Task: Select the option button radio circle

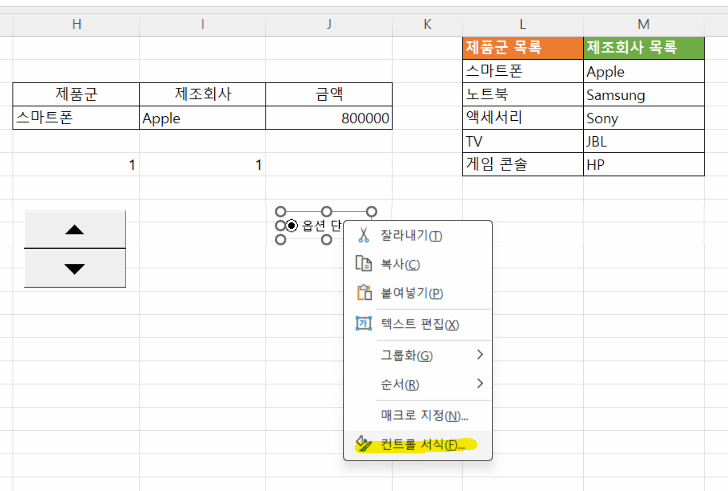Action: pyautogui.click(x=291, y=226)
